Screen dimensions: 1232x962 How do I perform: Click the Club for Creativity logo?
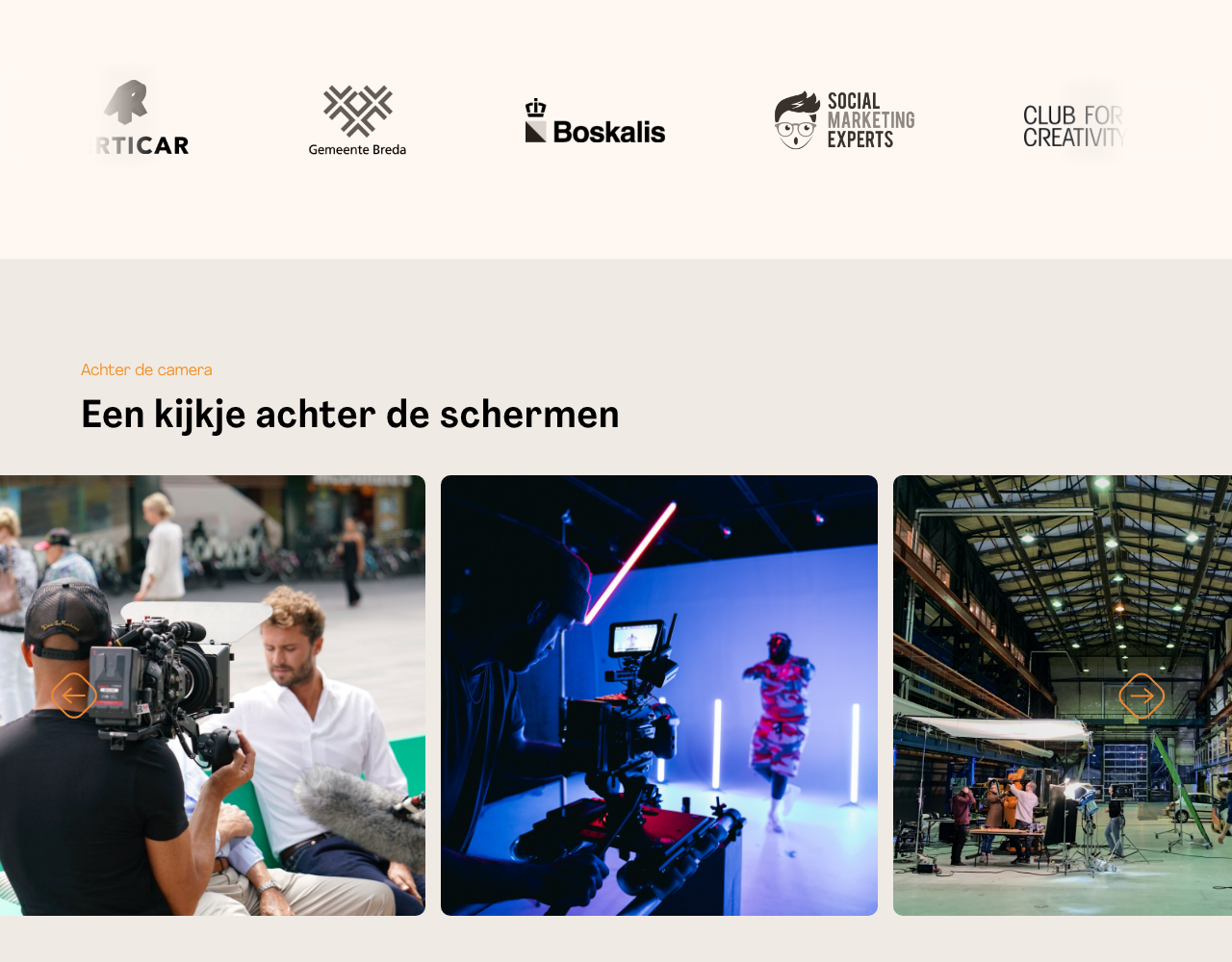coord(1073,126)
